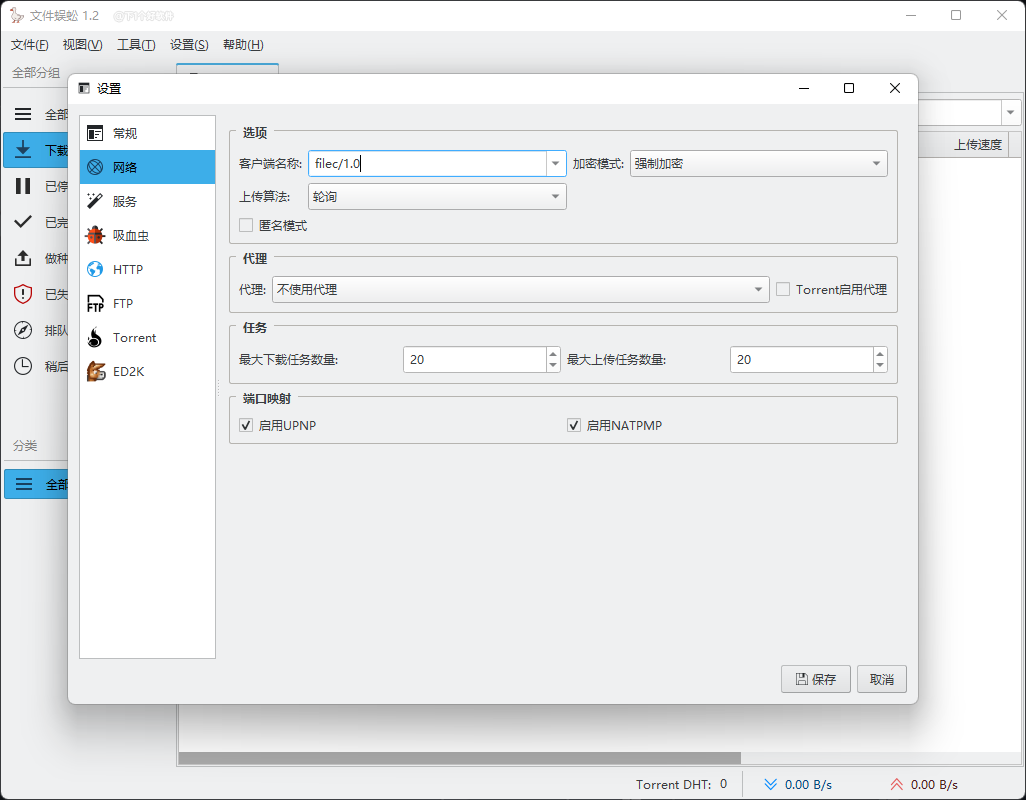Click the 分类 label in main sidebar
The width and height of the screenshot is (1026, 800).
[25, 445]
